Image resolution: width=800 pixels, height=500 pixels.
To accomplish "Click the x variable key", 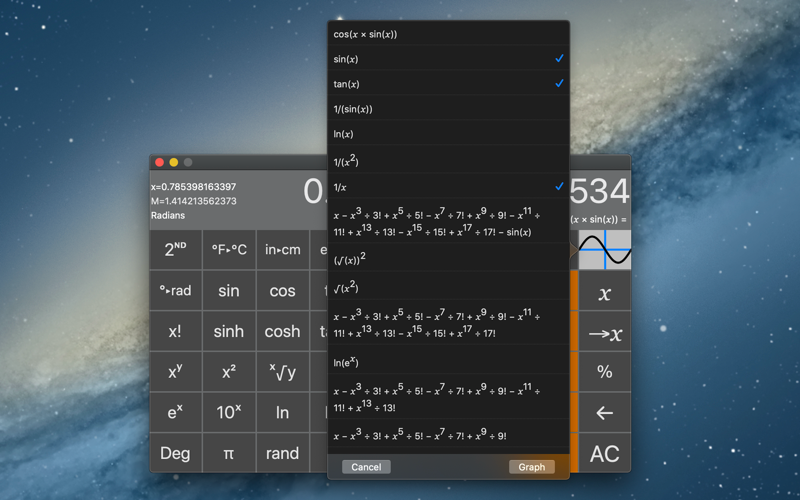I will [605, 290].
